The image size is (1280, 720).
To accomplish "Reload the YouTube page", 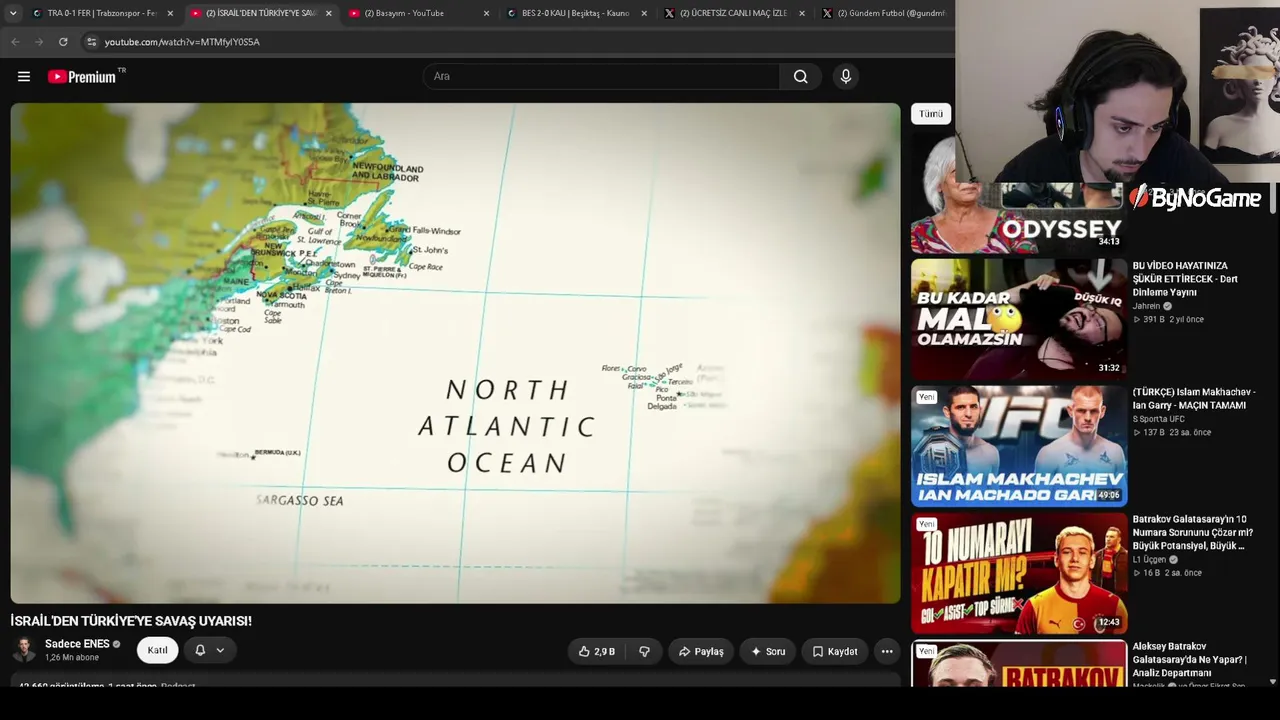I will [63, 42].
